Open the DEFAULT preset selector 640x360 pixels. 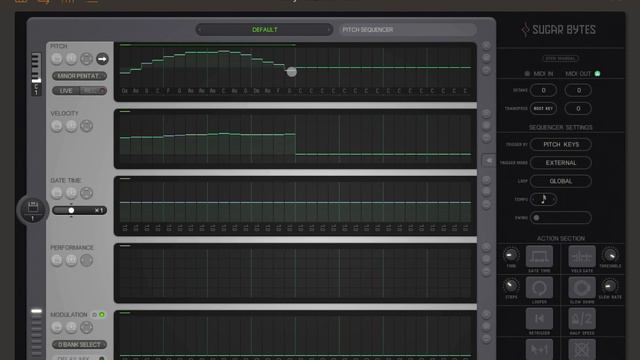coord(264,30)
